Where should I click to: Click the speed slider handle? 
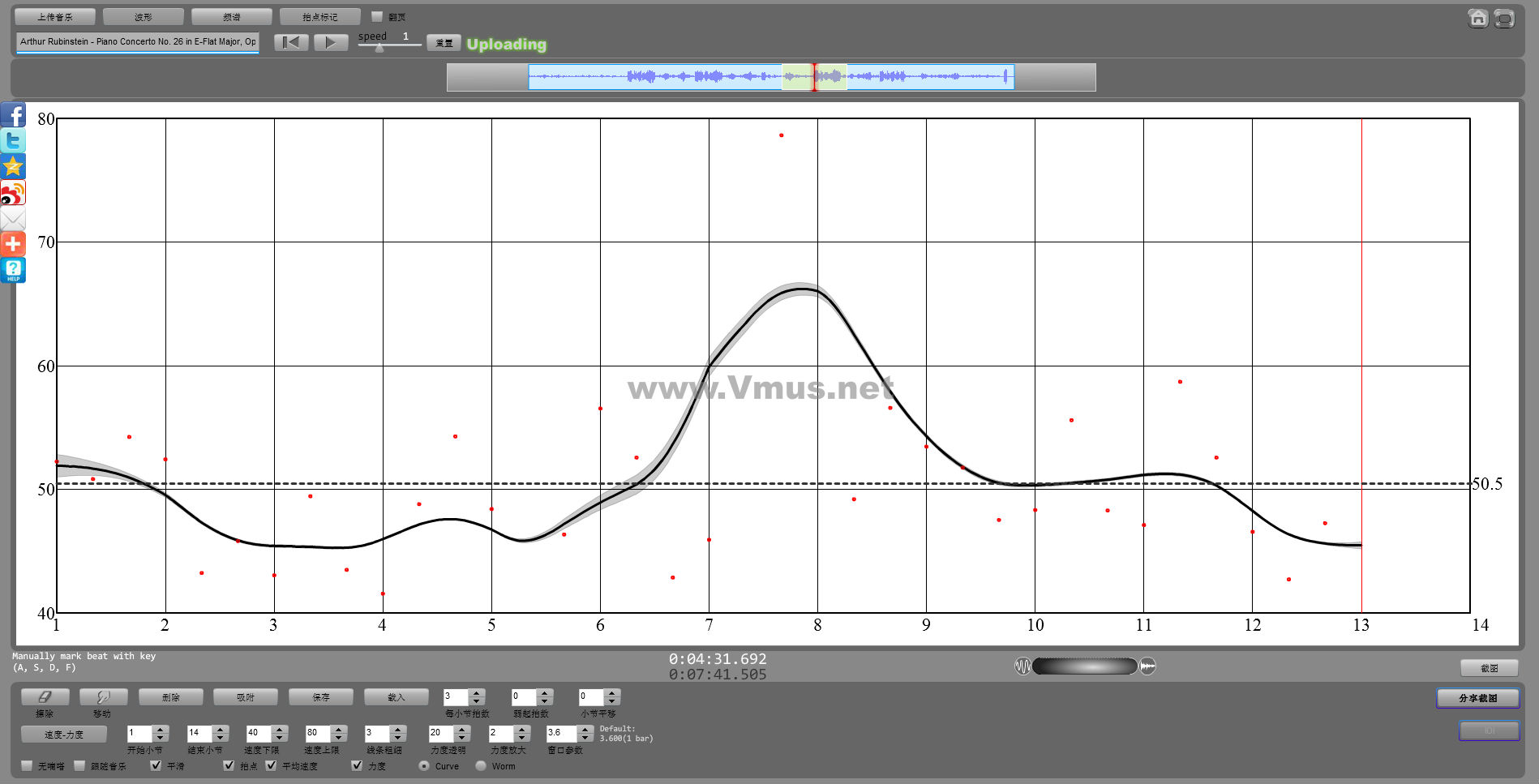[379, 48]
